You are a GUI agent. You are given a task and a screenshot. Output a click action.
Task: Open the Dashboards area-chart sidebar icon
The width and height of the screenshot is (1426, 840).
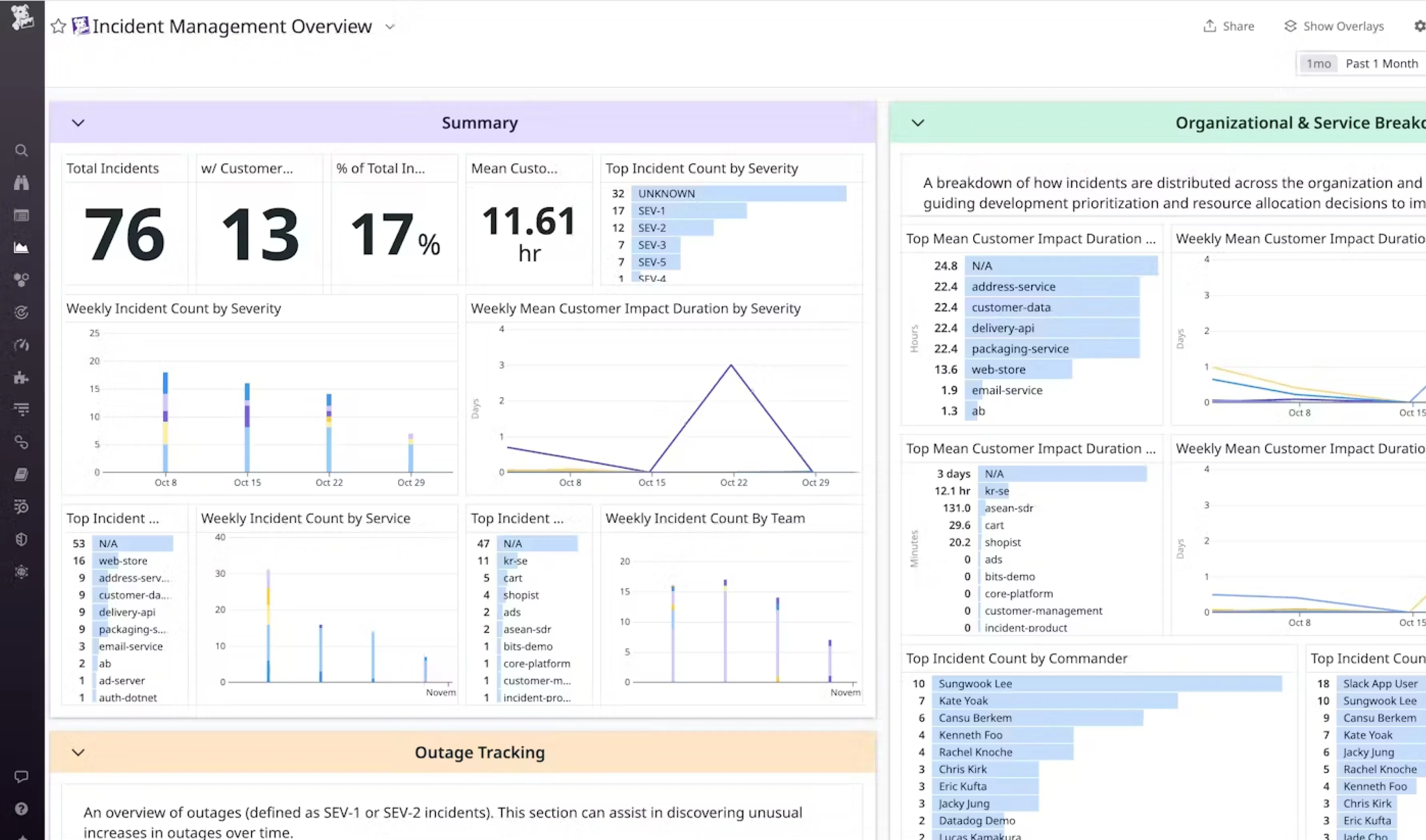click(x=22, y=248)
